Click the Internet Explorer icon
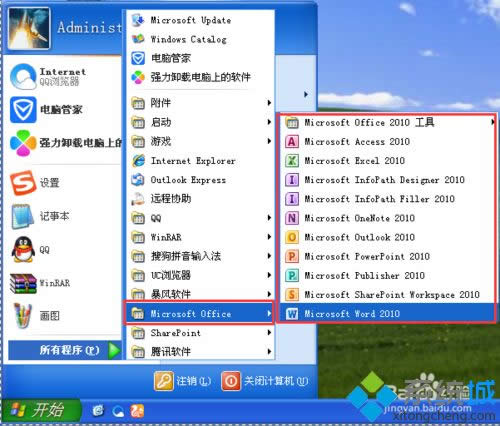This screenshot has width=500, height=426. [x=138, y=161]
